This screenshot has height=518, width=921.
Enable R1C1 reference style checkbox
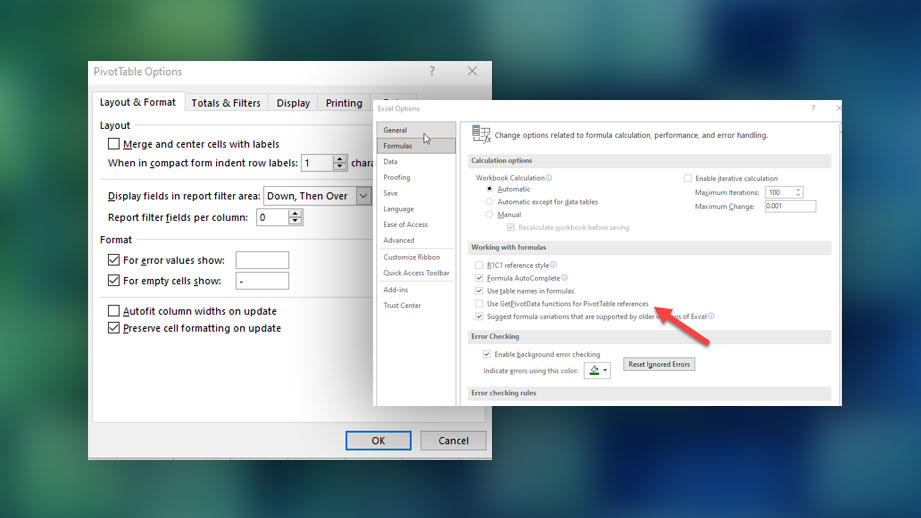coord(479,265)
